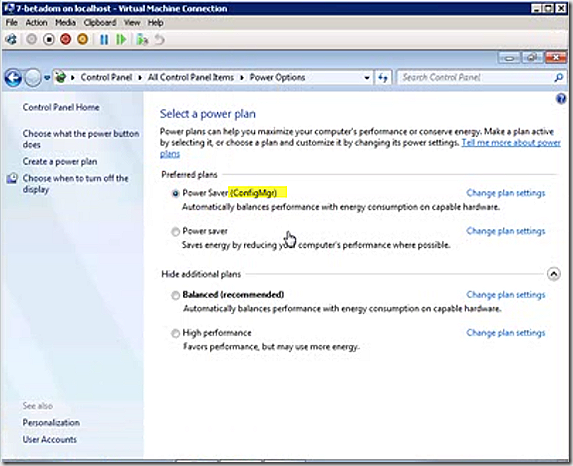Go back in Control Panel
This screenshot has width=573, height=466.
[13, 77]
